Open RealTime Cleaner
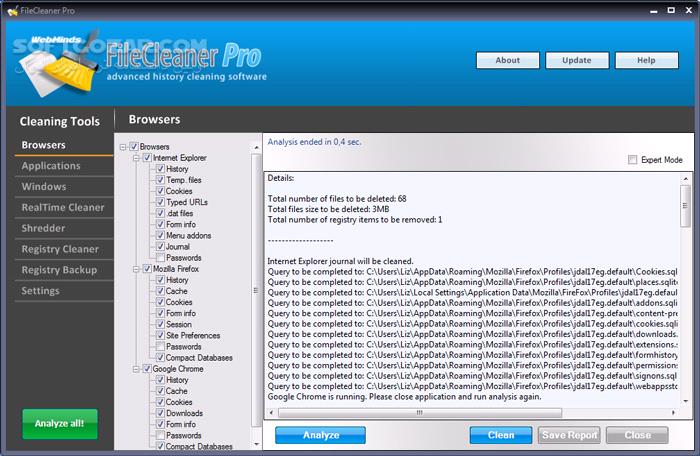This screenshot has width=700, height=456. coord(63,207)
